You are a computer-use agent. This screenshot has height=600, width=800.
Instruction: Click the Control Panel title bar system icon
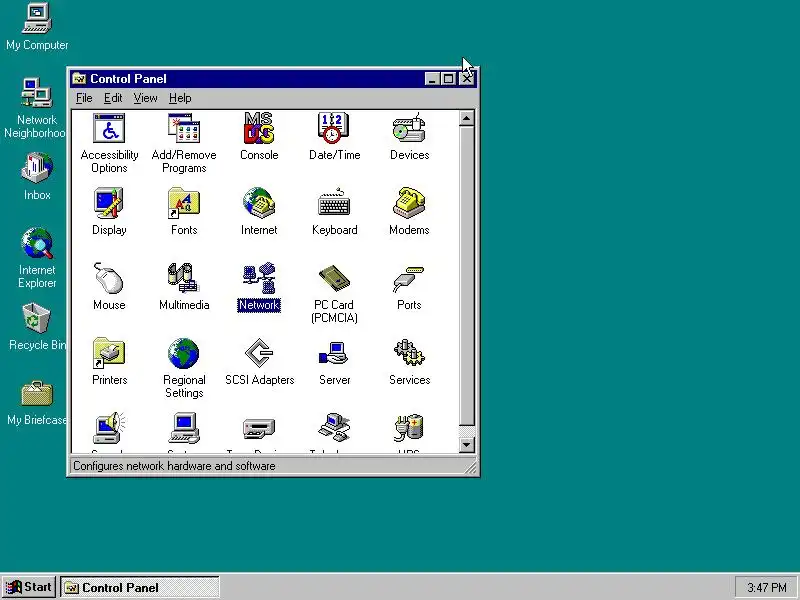pyautogui.click(x=80, y=79)
